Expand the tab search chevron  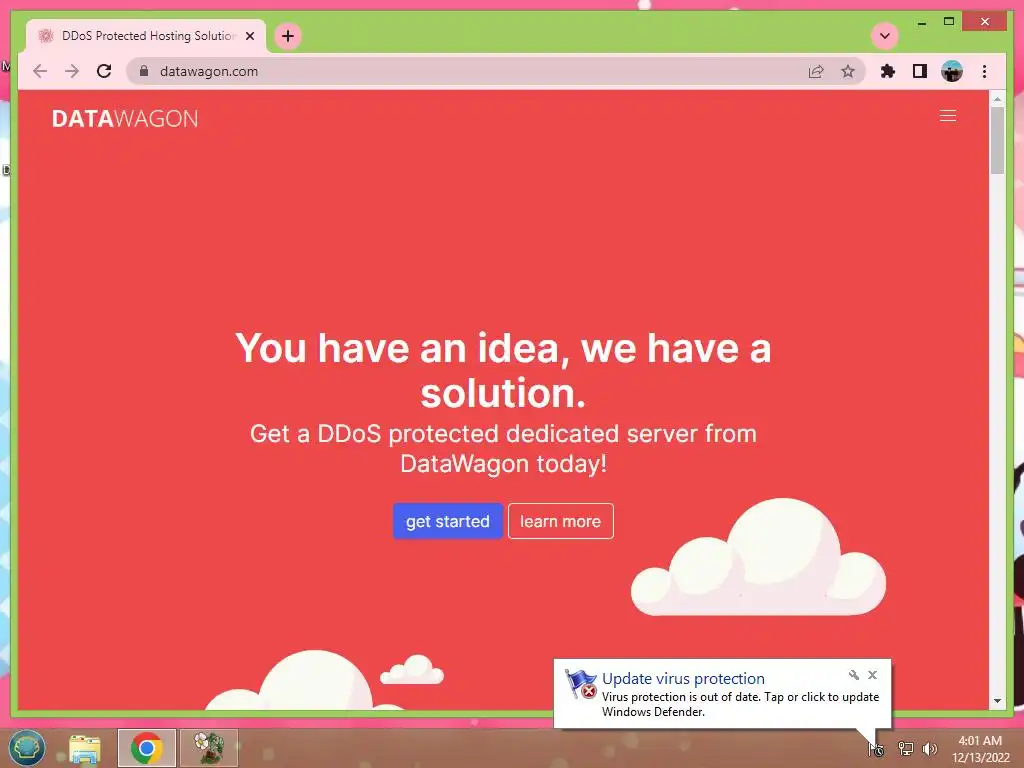[x=885, y=36]
